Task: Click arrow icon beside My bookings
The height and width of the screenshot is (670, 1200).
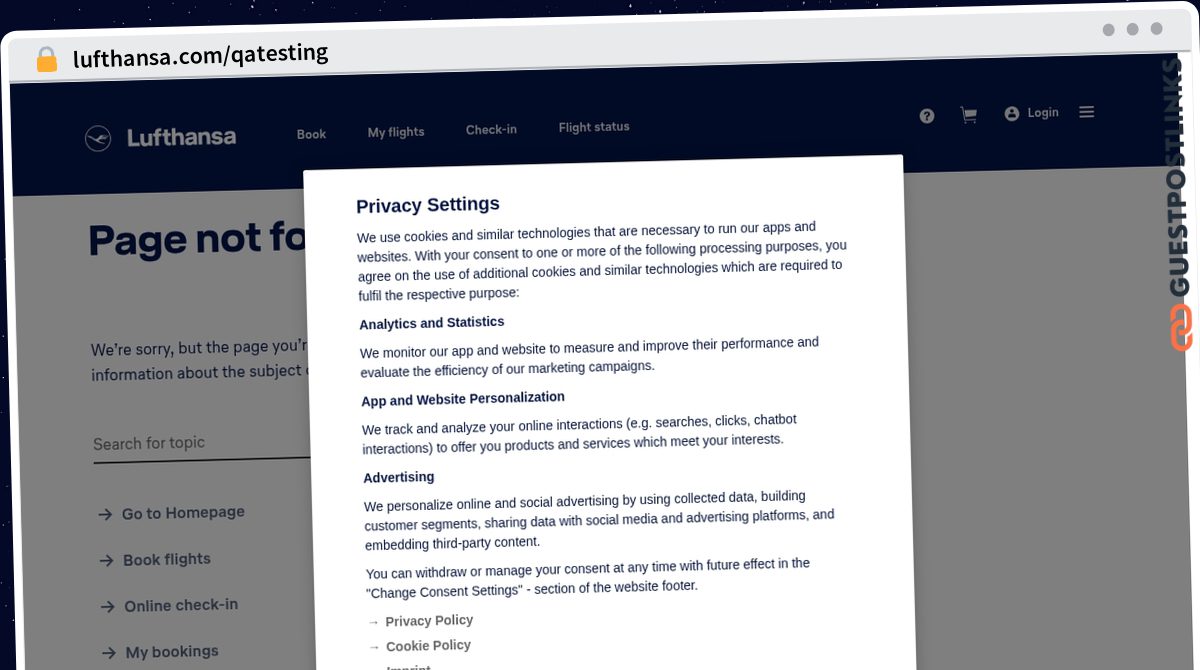Action: coord(108,654)
